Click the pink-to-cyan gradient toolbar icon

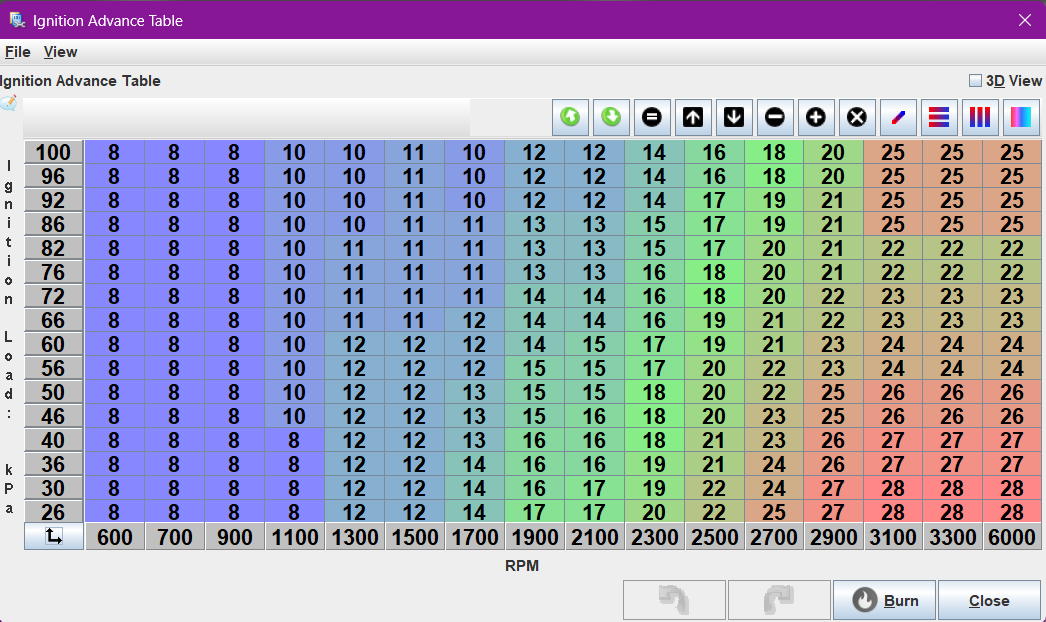(1021, 117)
